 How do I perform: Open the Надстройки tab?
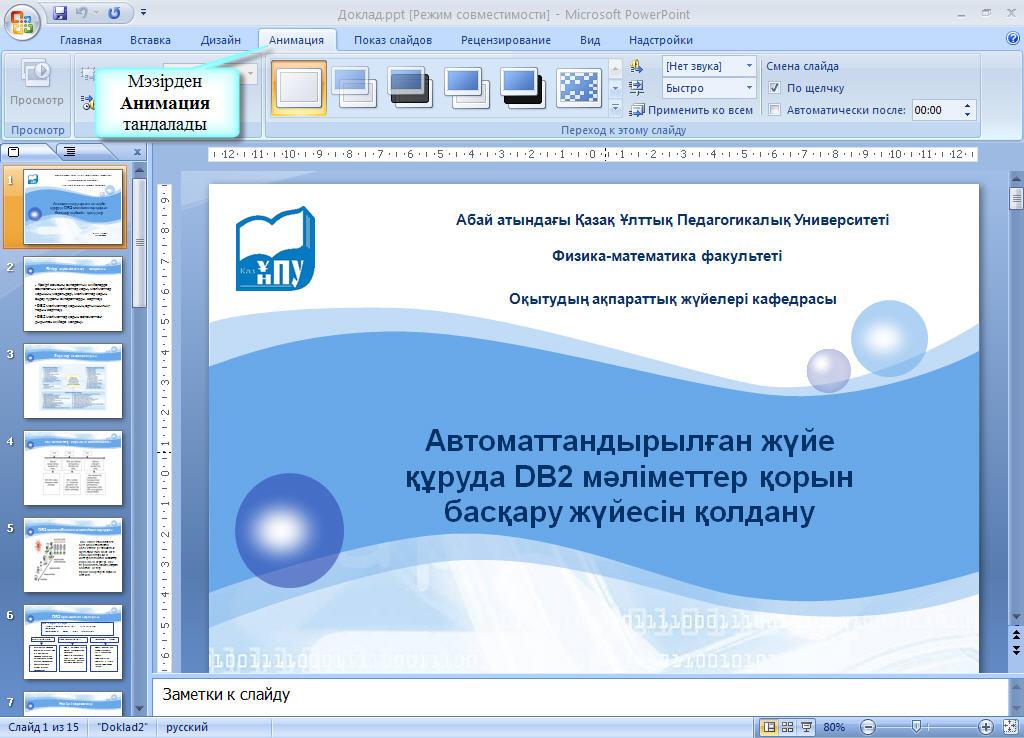point(661,40)
